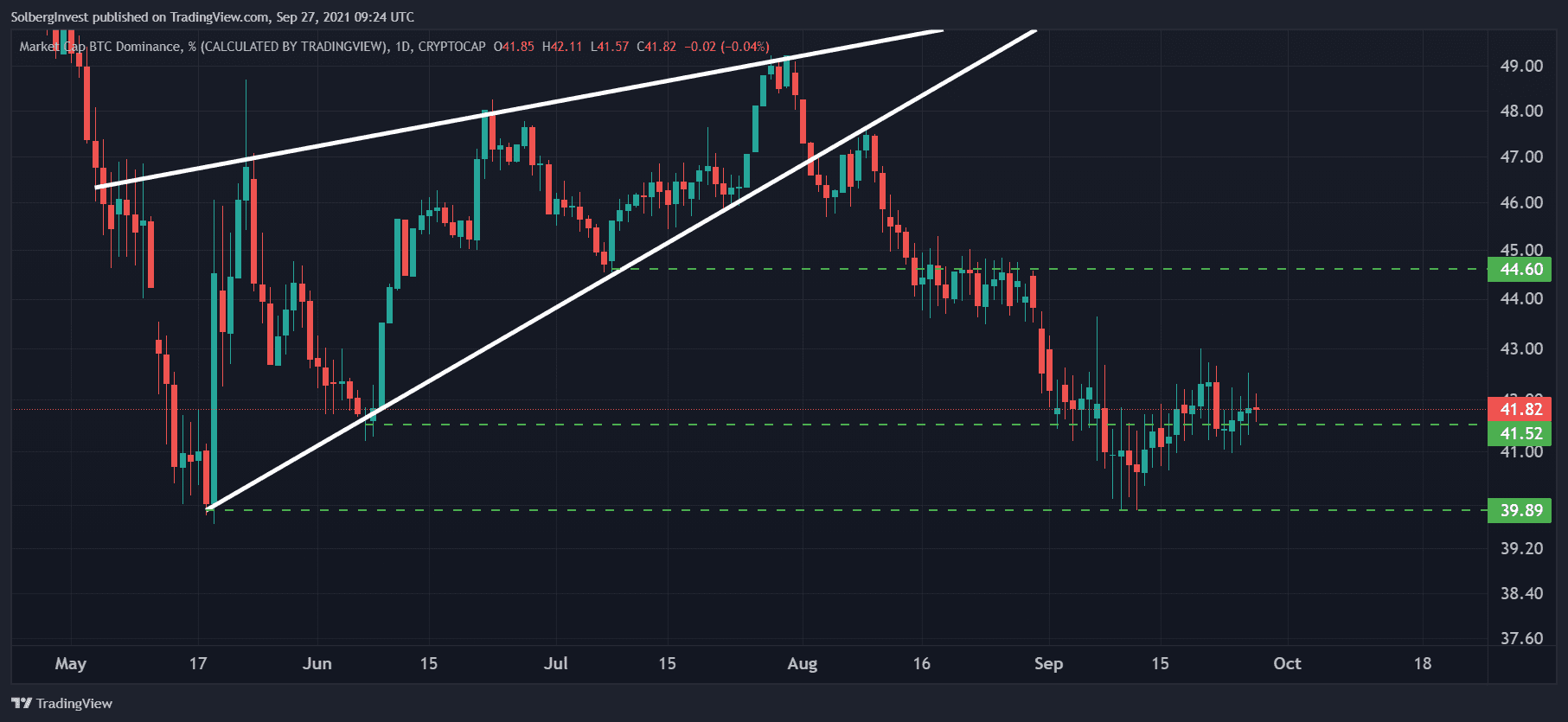Click the 41.82 red current price label

coord(1520,409)
